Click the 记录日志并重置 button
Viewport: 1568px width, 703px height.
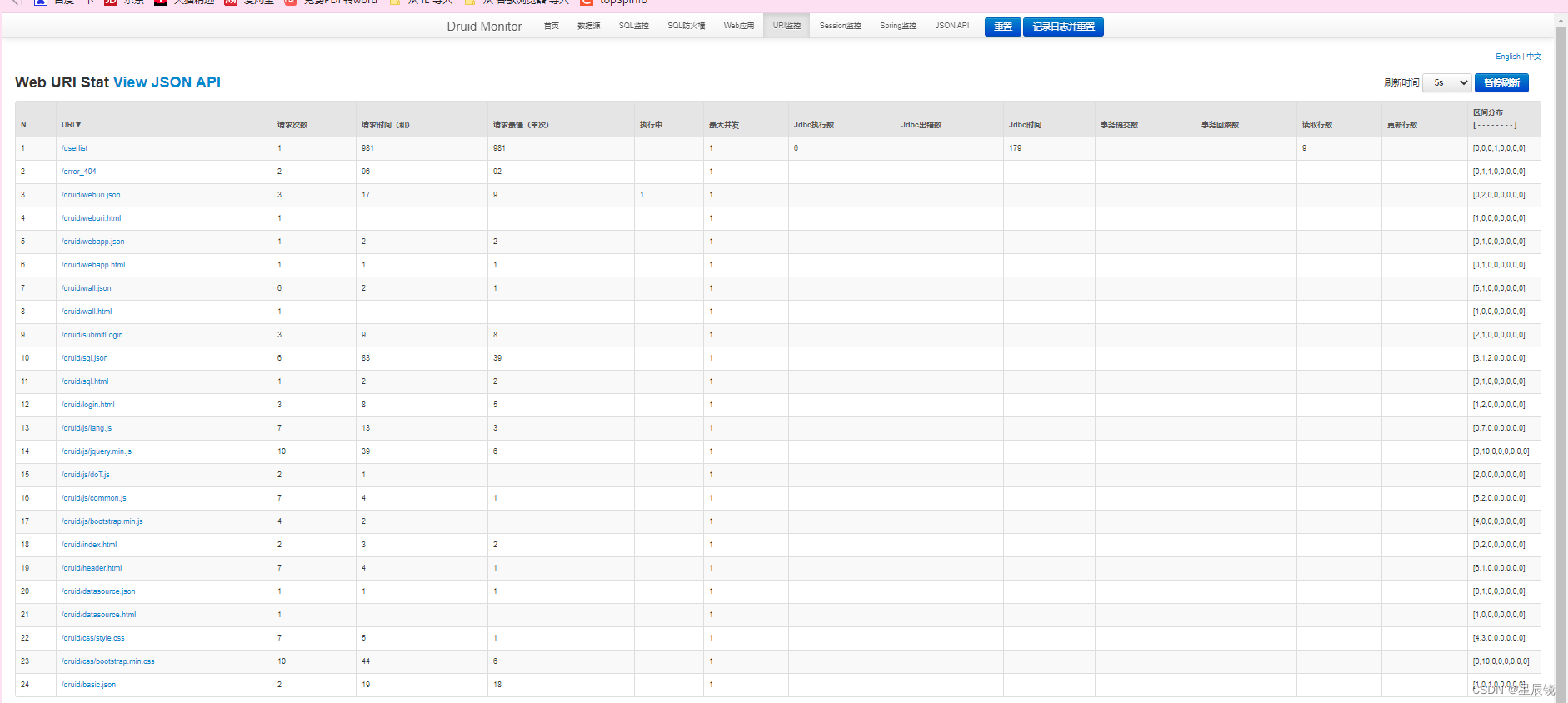tap(1063, 27)
